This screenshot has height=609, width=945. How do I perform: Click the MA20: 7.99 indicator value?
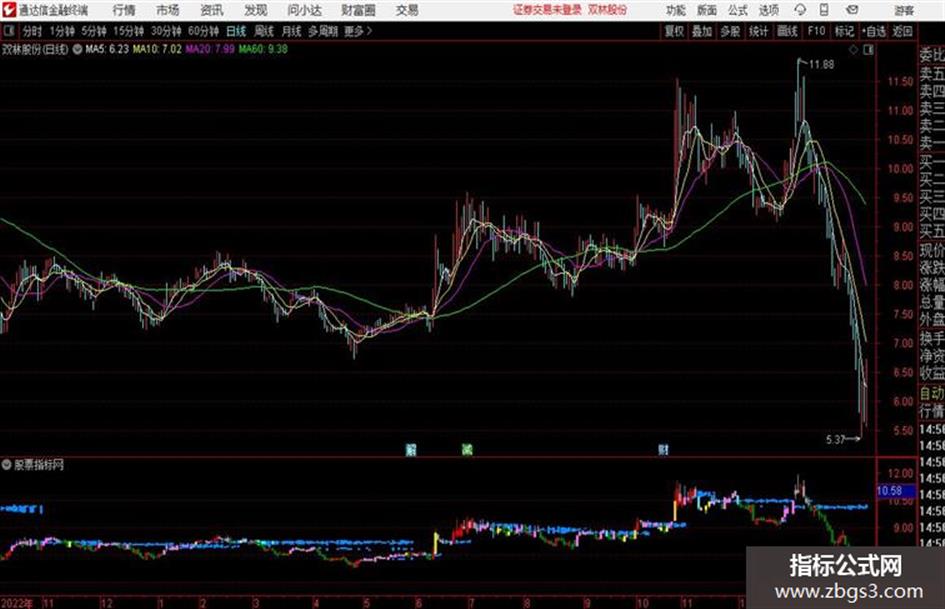click(210, 49)
